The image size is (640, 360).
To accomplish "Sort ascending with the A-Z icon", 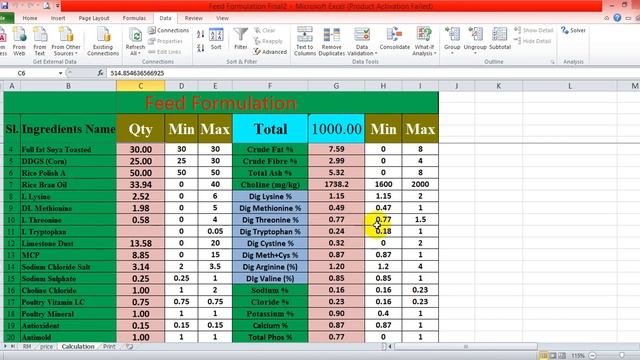I will click(200, 34).
